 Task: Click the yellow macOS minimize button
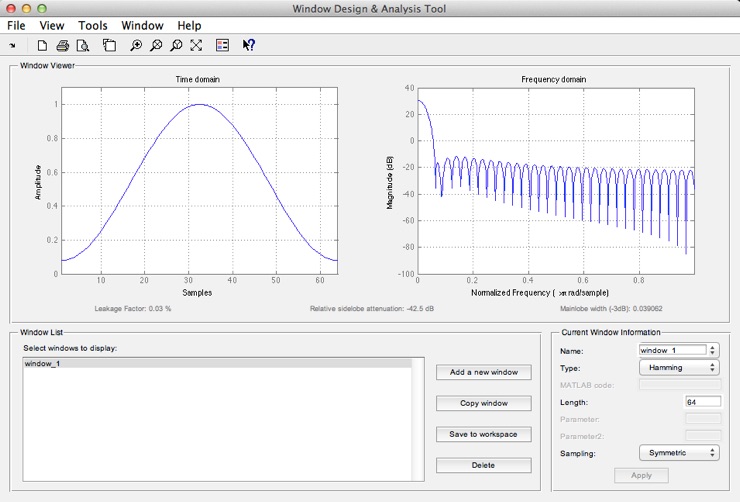pyautogui.click(x=26, y=8)
